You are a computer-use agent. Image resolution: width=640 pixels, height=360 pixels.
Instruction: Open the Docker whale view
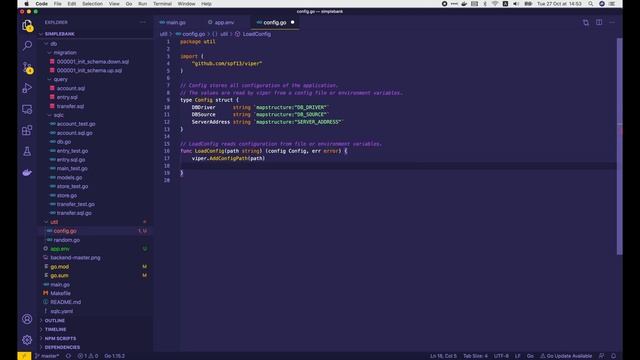point(27,173)
